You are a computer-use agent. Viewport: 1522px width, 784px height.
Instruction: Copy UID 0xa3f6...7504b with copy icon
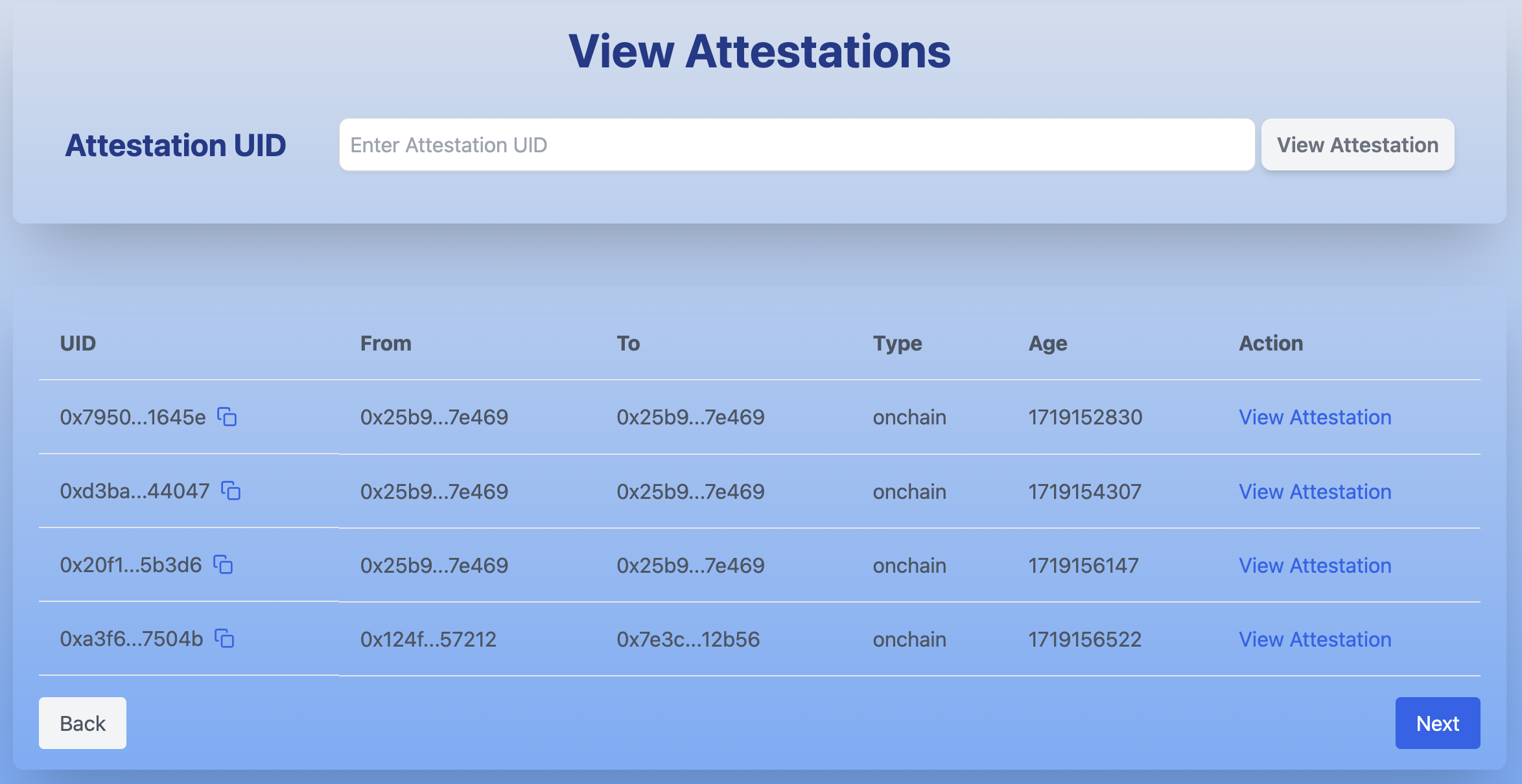[224, 639]
